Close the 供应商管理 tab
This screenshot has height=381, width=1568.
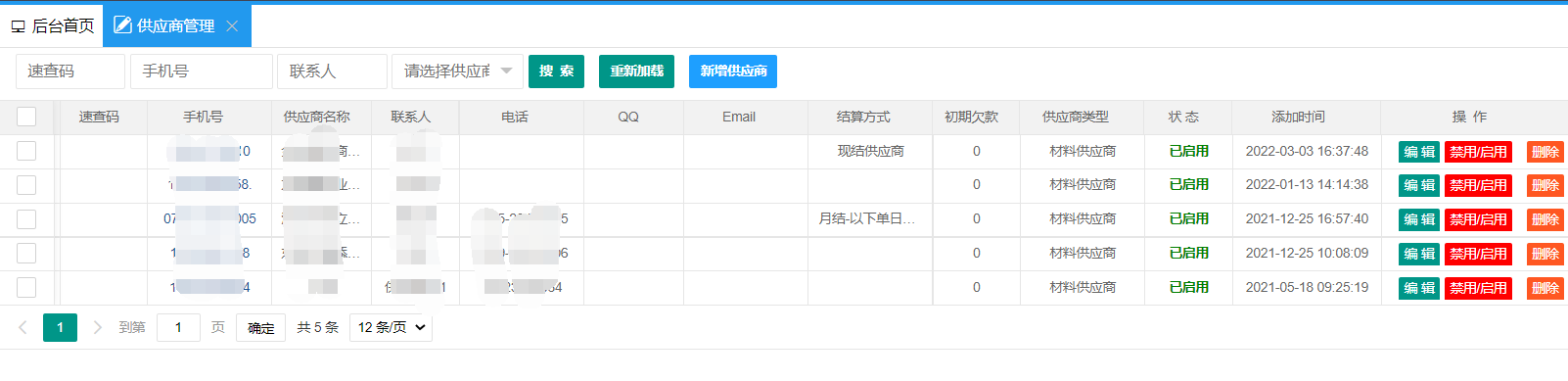(232, 26)
